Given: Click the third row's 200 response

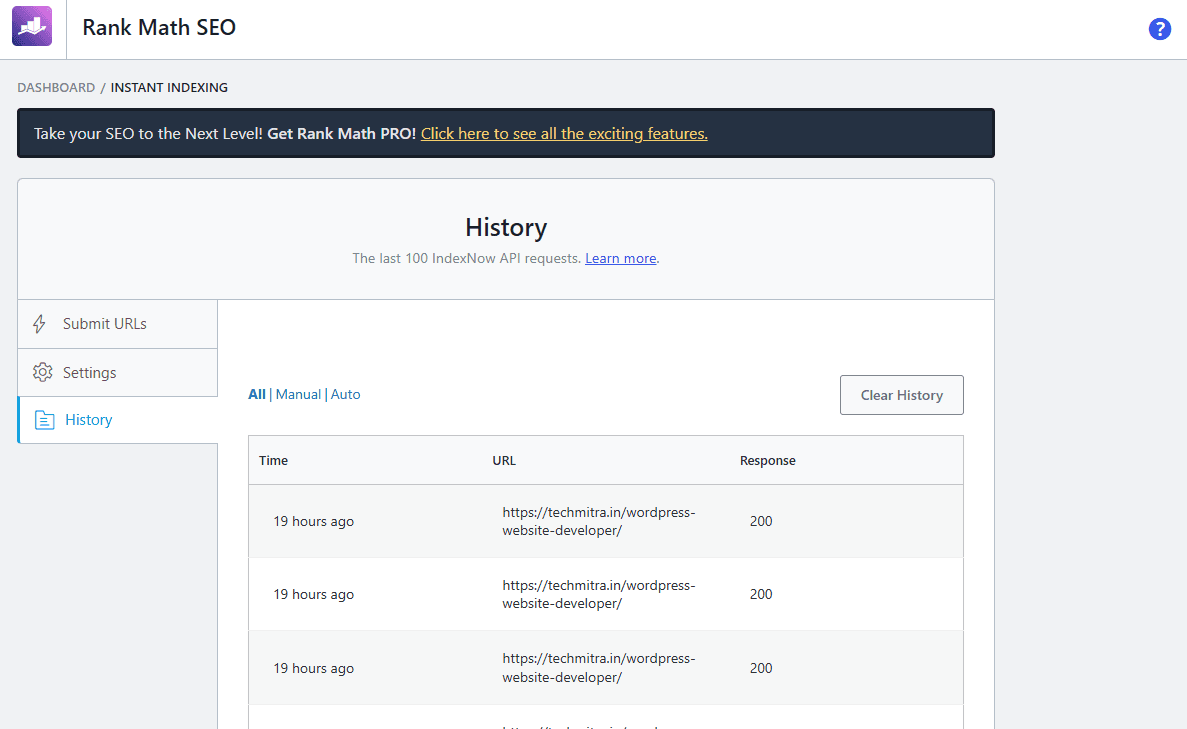Looking at the screenshot, I should click(761, 668).
